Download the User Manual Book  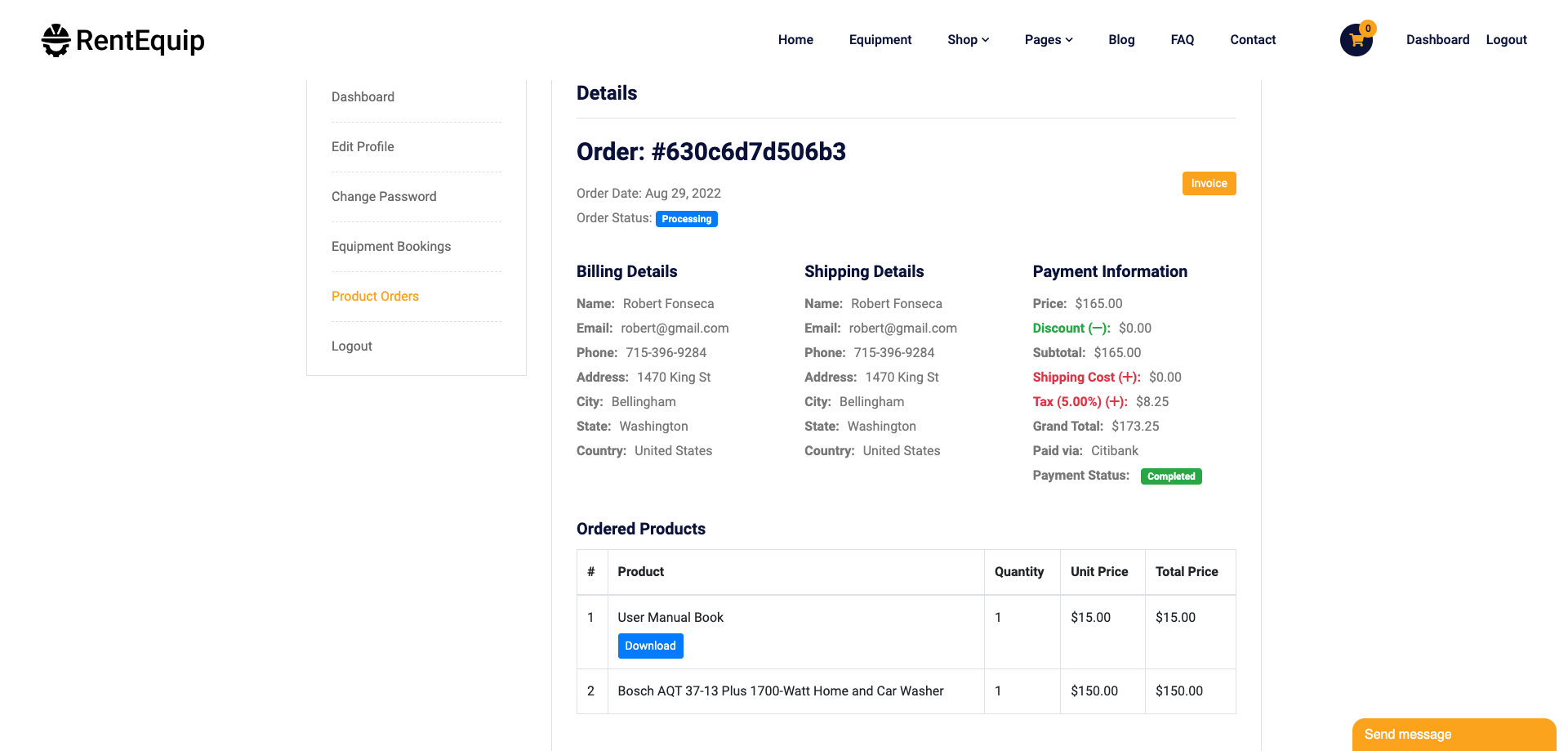coord(650,646)
